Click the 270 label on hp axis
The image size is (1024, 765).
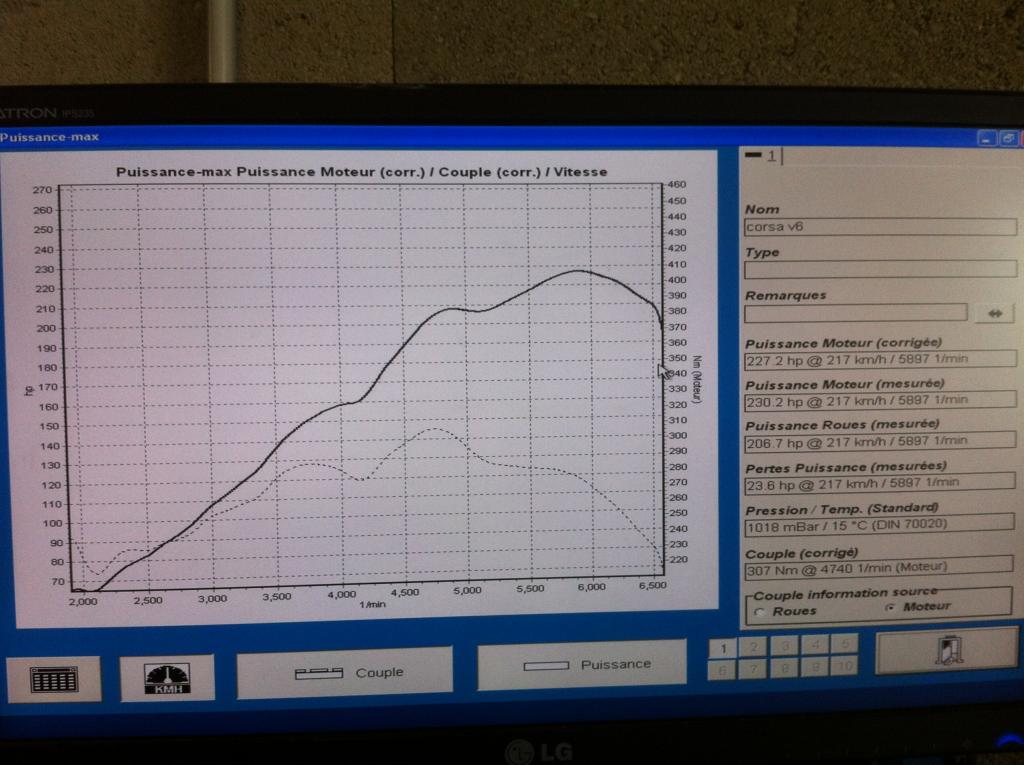(42, 190)
